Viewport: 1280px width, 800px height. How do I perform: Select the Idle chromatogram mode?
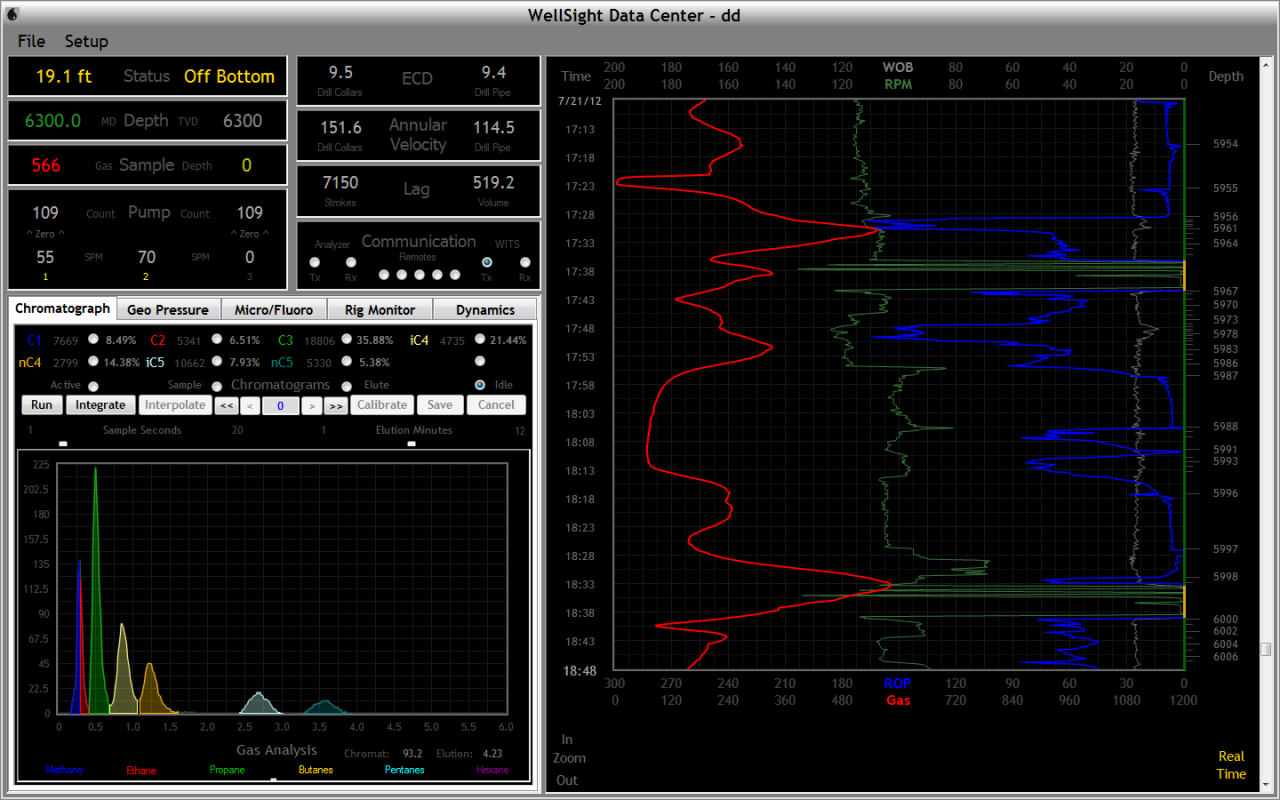480,385
